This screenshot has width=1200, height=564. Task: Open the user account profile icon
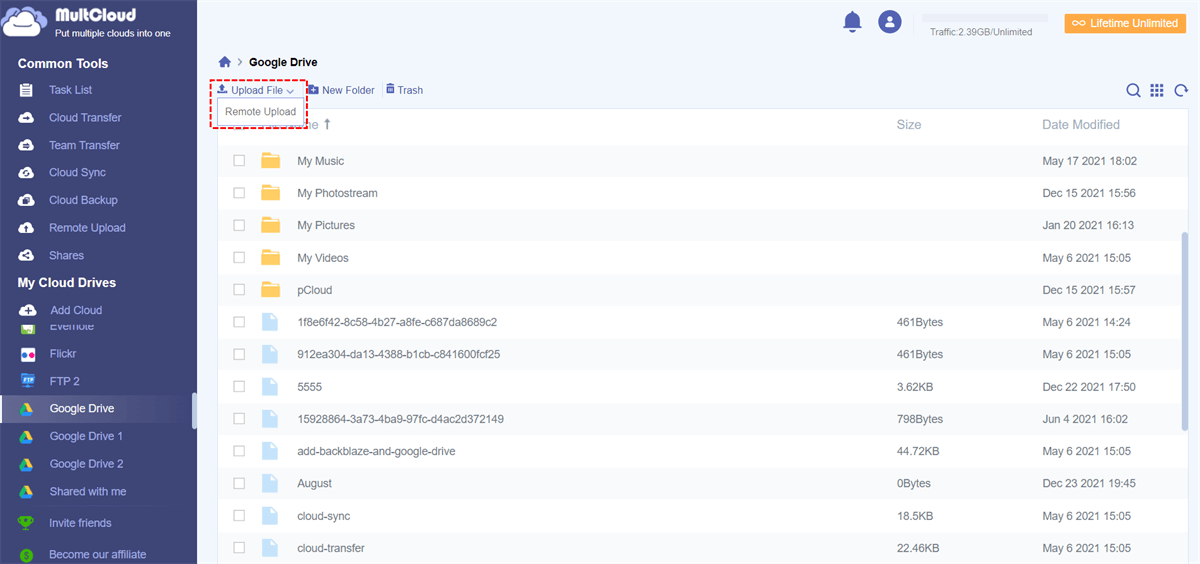pyautogui.click(x=889, y=21)
